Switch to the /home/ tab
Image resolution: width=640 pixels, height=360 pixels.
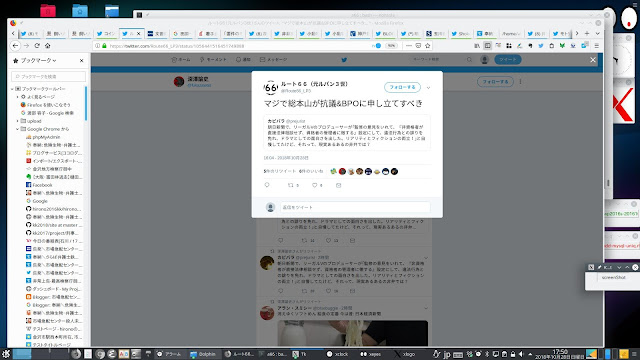tap(511, 33)
